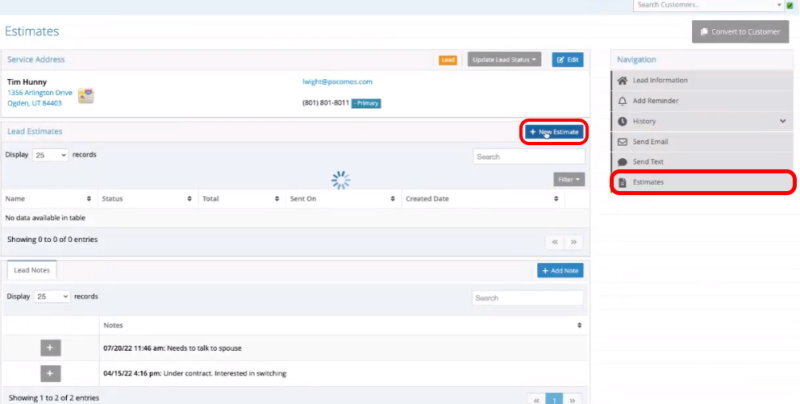Click the clock icon next to History
The width and height of the screenshot is (800, 404).
(623, 121)
